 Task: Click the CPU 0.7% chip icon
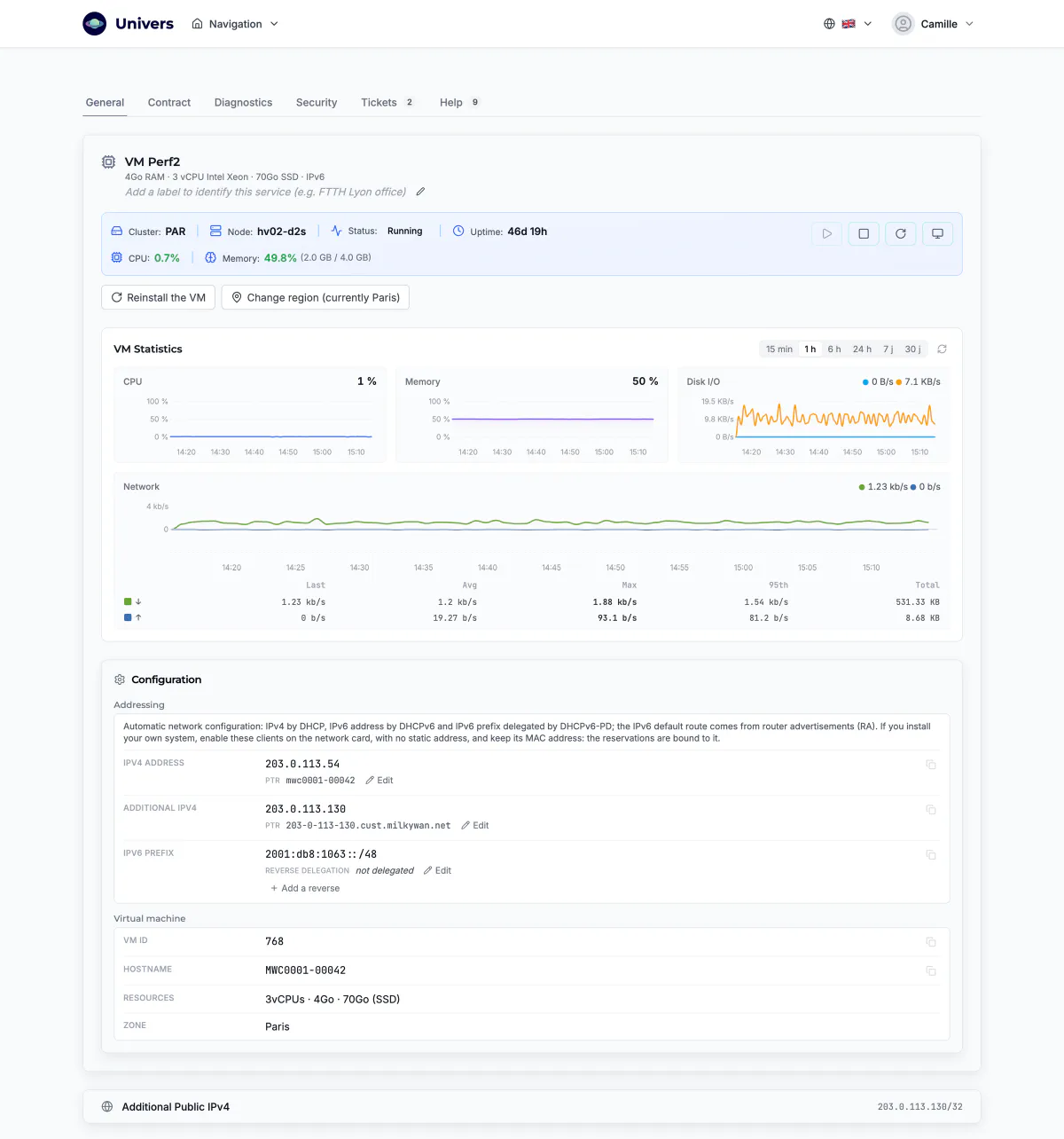click(x=117, y=258)
